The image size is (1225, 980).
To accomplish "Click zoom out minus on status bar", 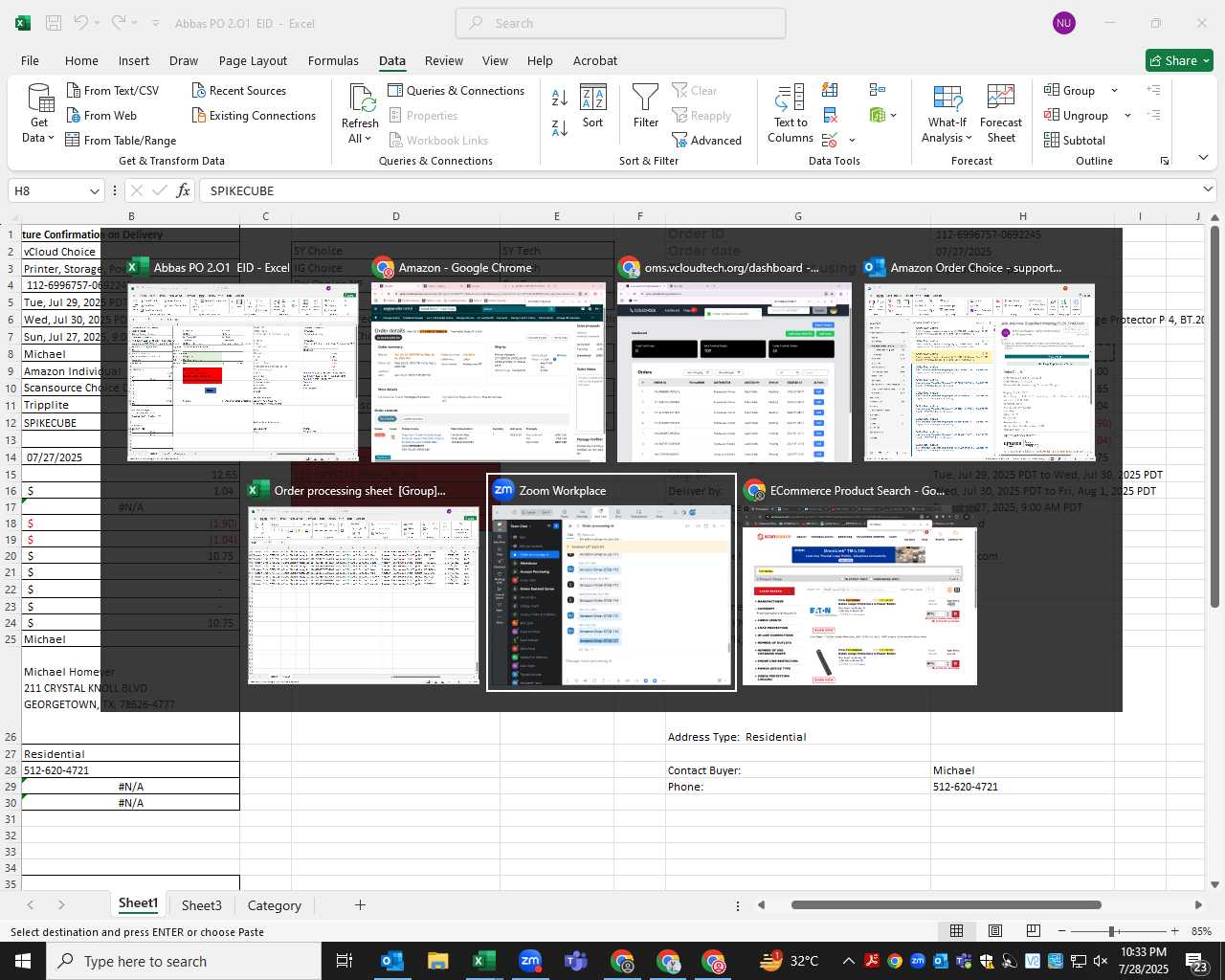I will (x=1062, y=931).
